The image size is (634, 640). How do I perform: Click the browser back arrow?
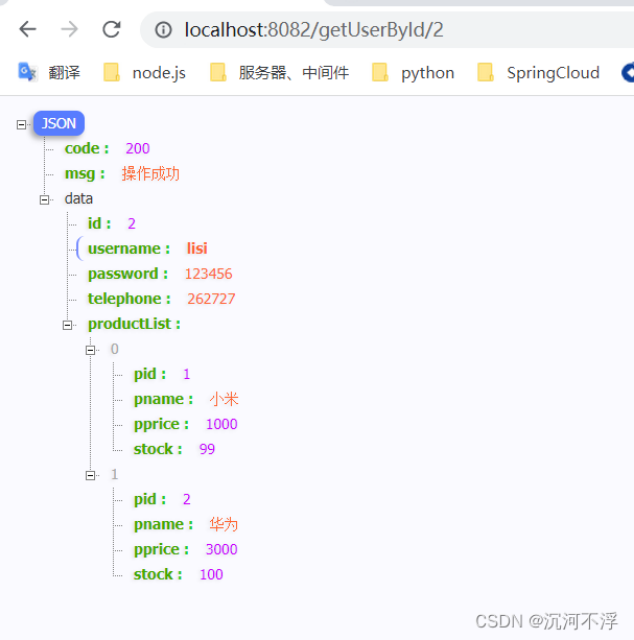click(27, 29)
